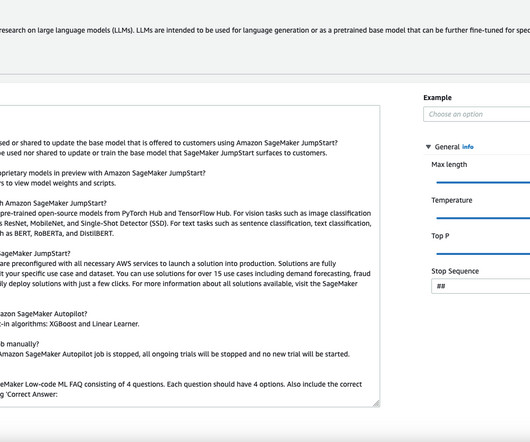Click the line 'azon SageMaker Autopilot?'
Image resolution: width=530 pixels, height=442 pixels.
click(44, 314)
